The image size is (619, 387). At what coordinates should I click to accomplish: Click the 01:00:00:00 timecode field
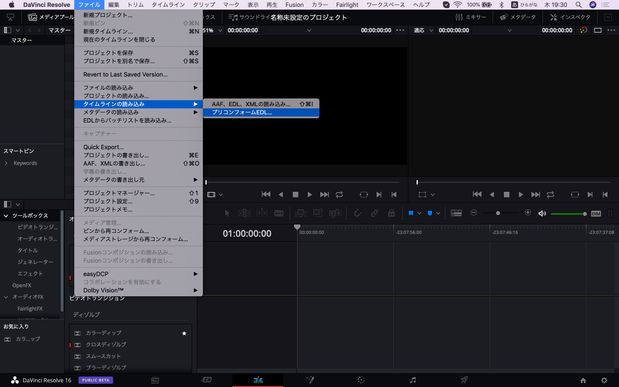247,234
